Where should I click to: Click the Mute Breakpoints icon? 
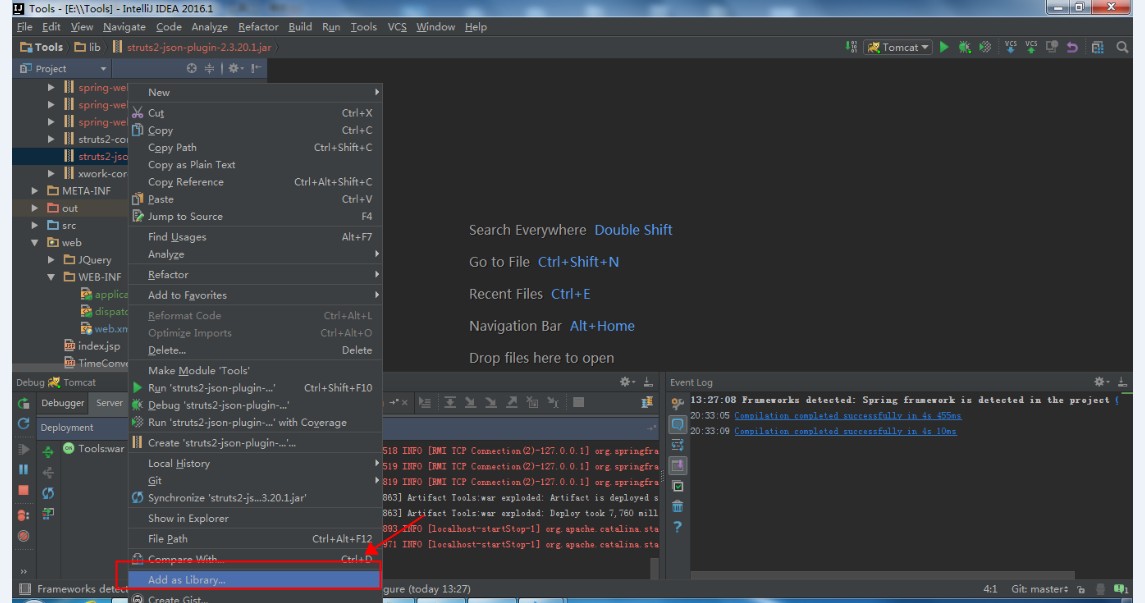coord(23,536)
